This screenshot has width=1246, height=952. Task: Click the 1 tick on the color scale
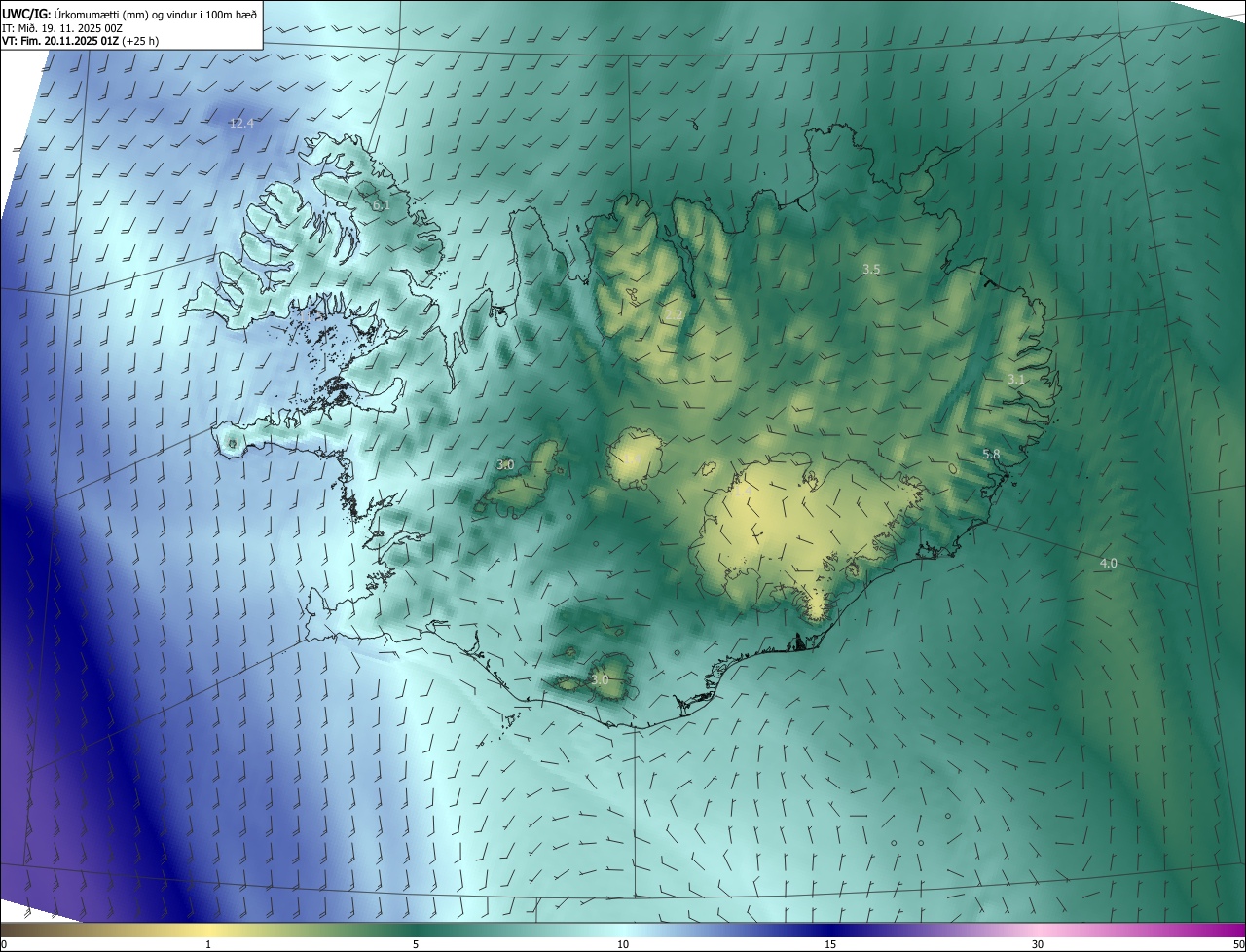[x=208, y=944]
